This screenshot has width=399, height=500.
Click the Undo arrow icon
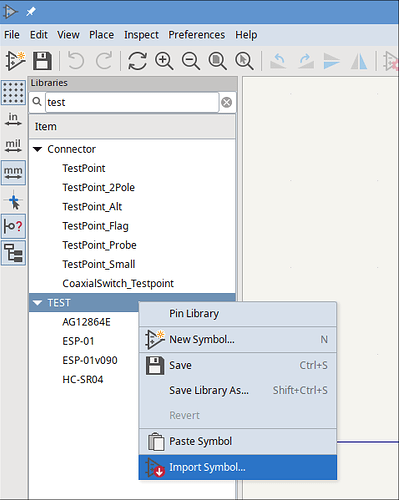[76, 61]
